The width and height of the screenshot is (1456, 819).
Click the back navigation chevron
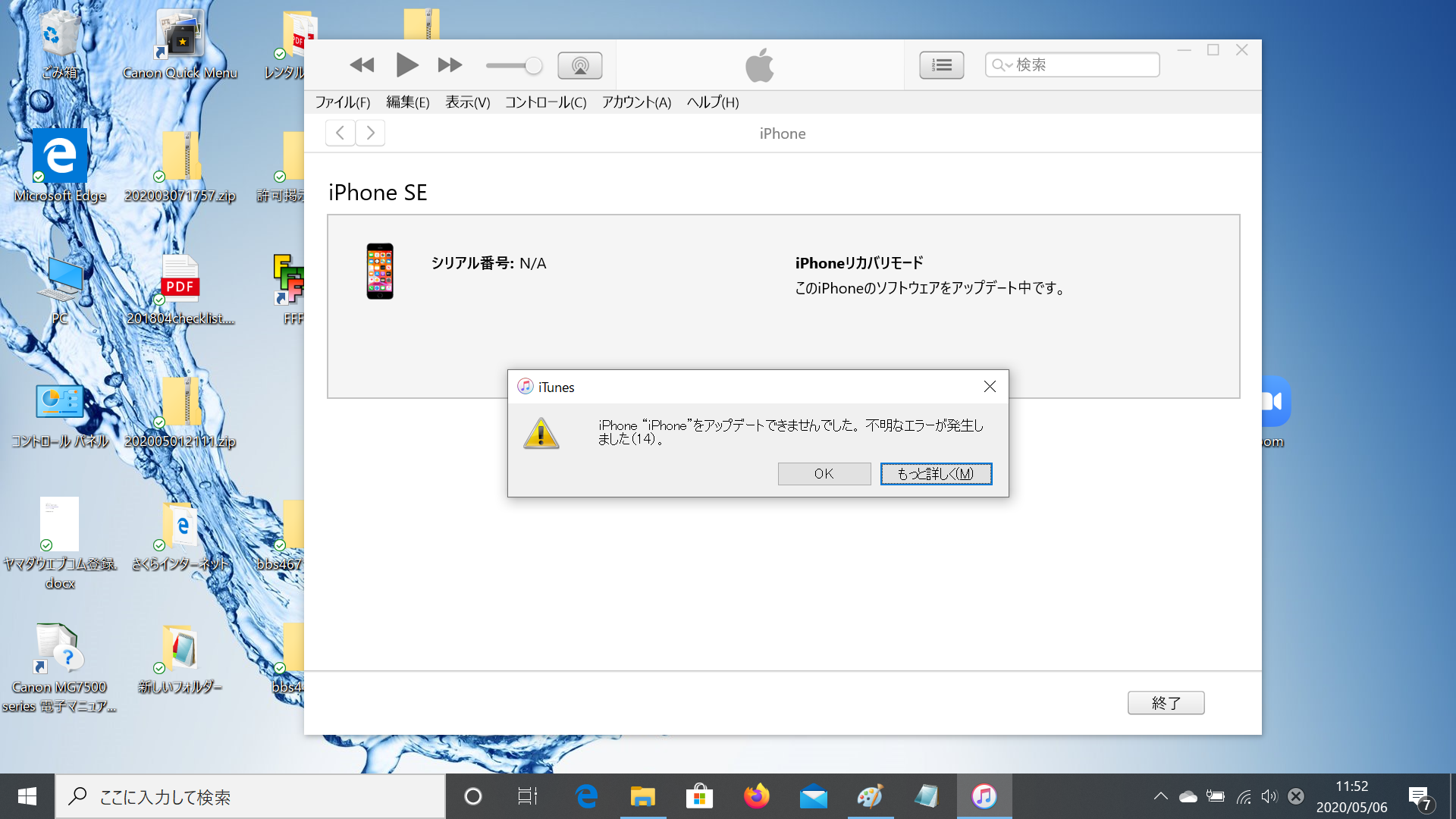(340, 133)
